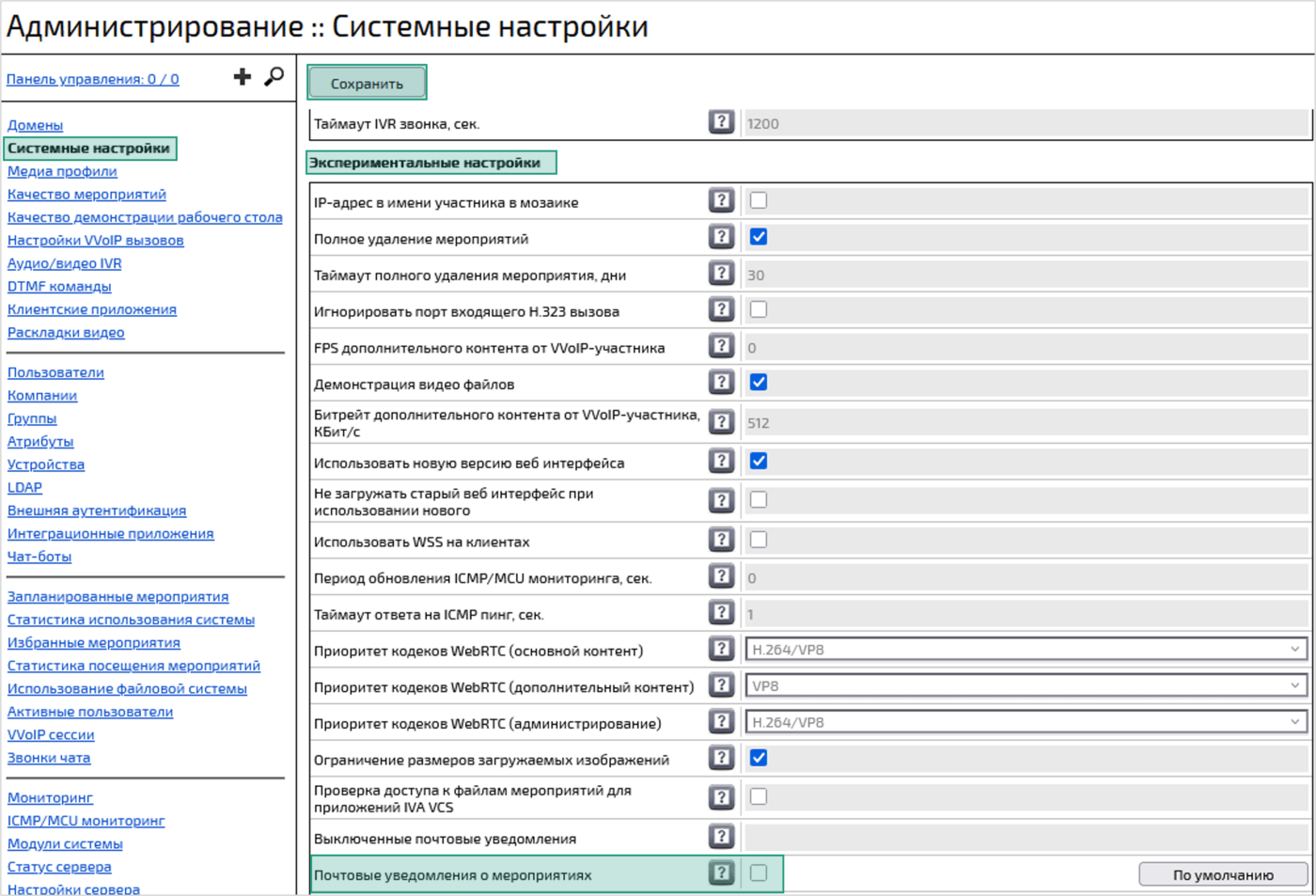This screenshot has height=896, width=1316.
Task: Open help for 'Демонстрация видео файлов'
Action: click(721, 382)
